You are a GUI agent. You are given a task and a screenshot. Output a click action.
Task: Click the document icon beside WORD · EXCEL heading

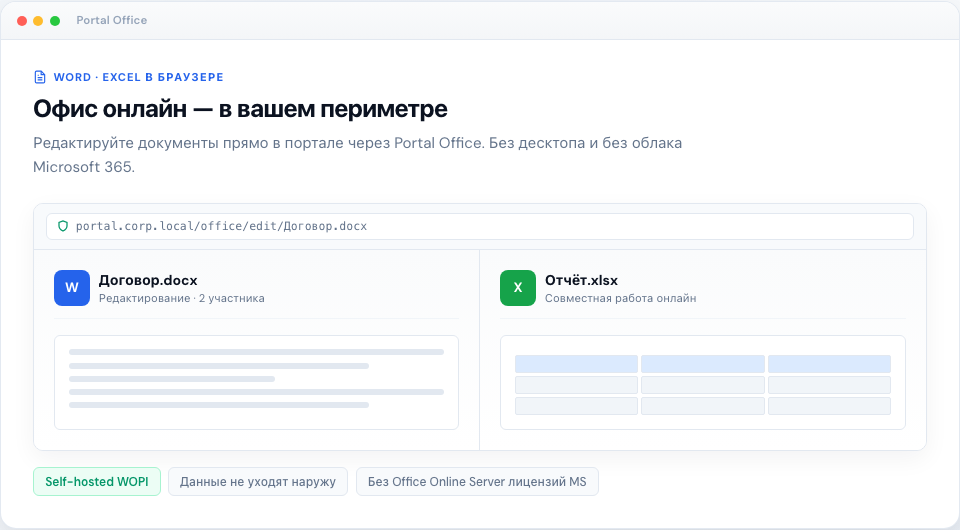[x=40, y=77]
